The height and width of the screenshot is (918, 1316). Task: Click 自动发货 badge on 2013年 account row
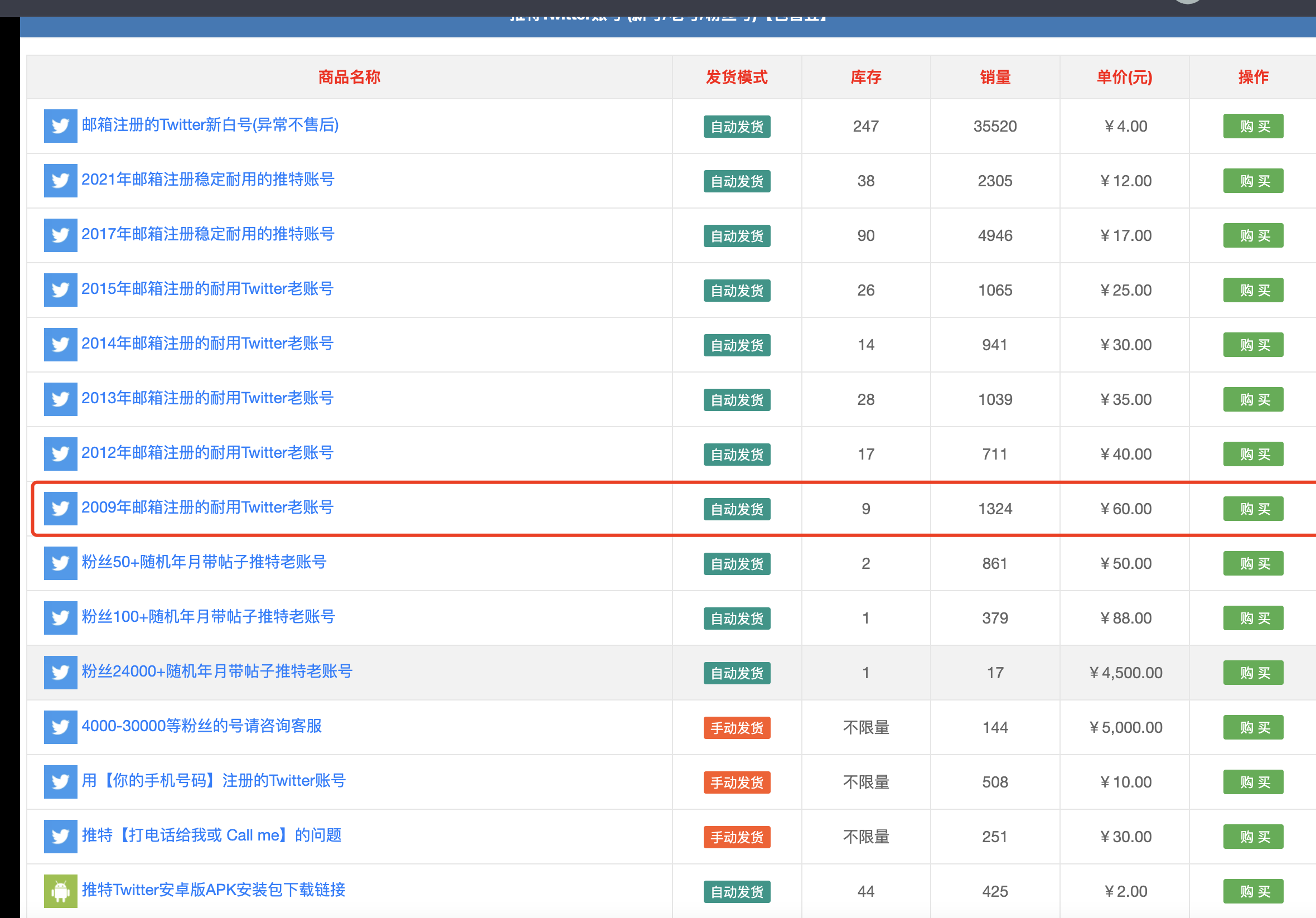click(x=737, y=400)
